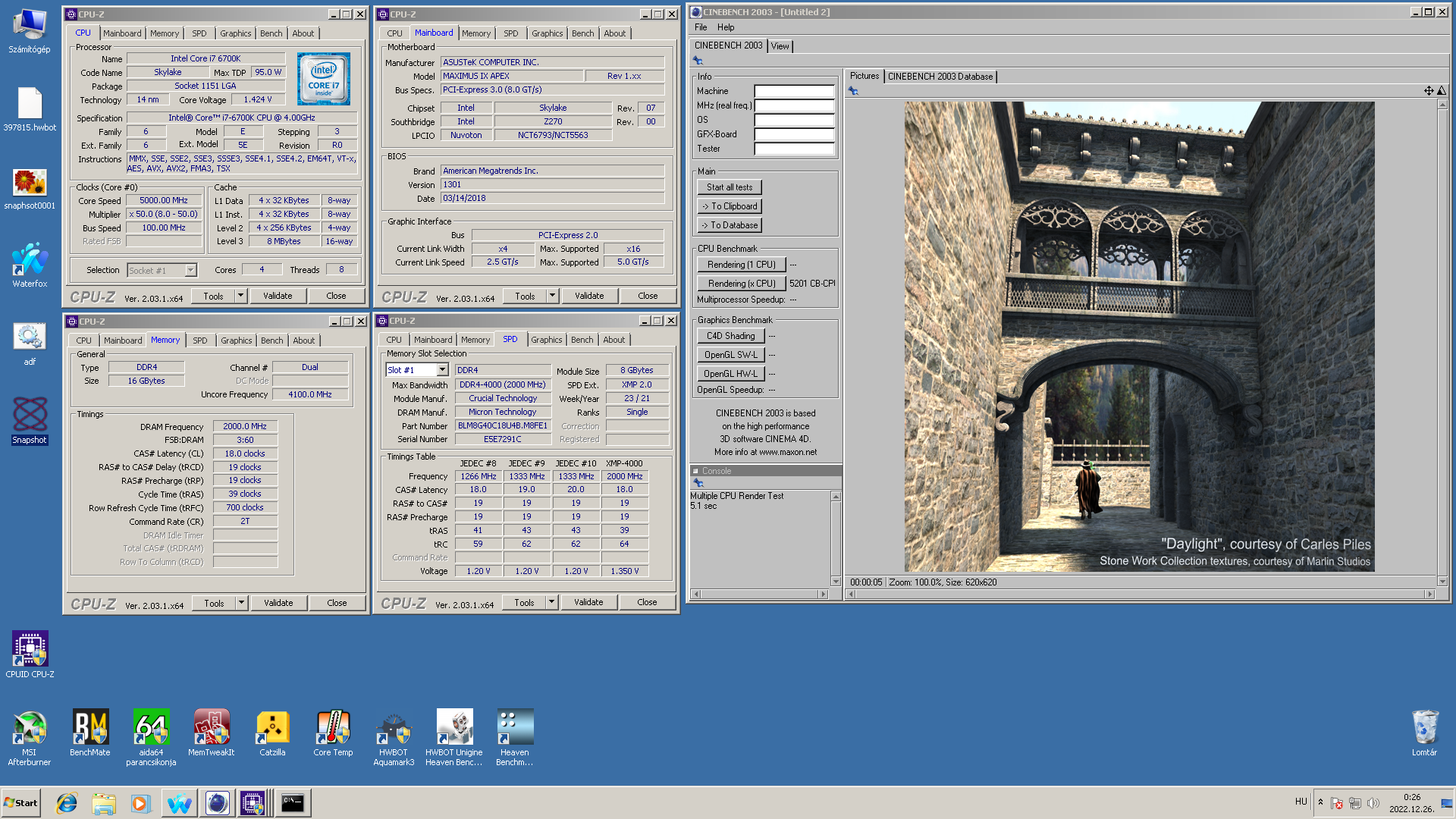Launch the Catzilla desktop shortcut
Screen dimensions: 1456x819
point(272,733)
